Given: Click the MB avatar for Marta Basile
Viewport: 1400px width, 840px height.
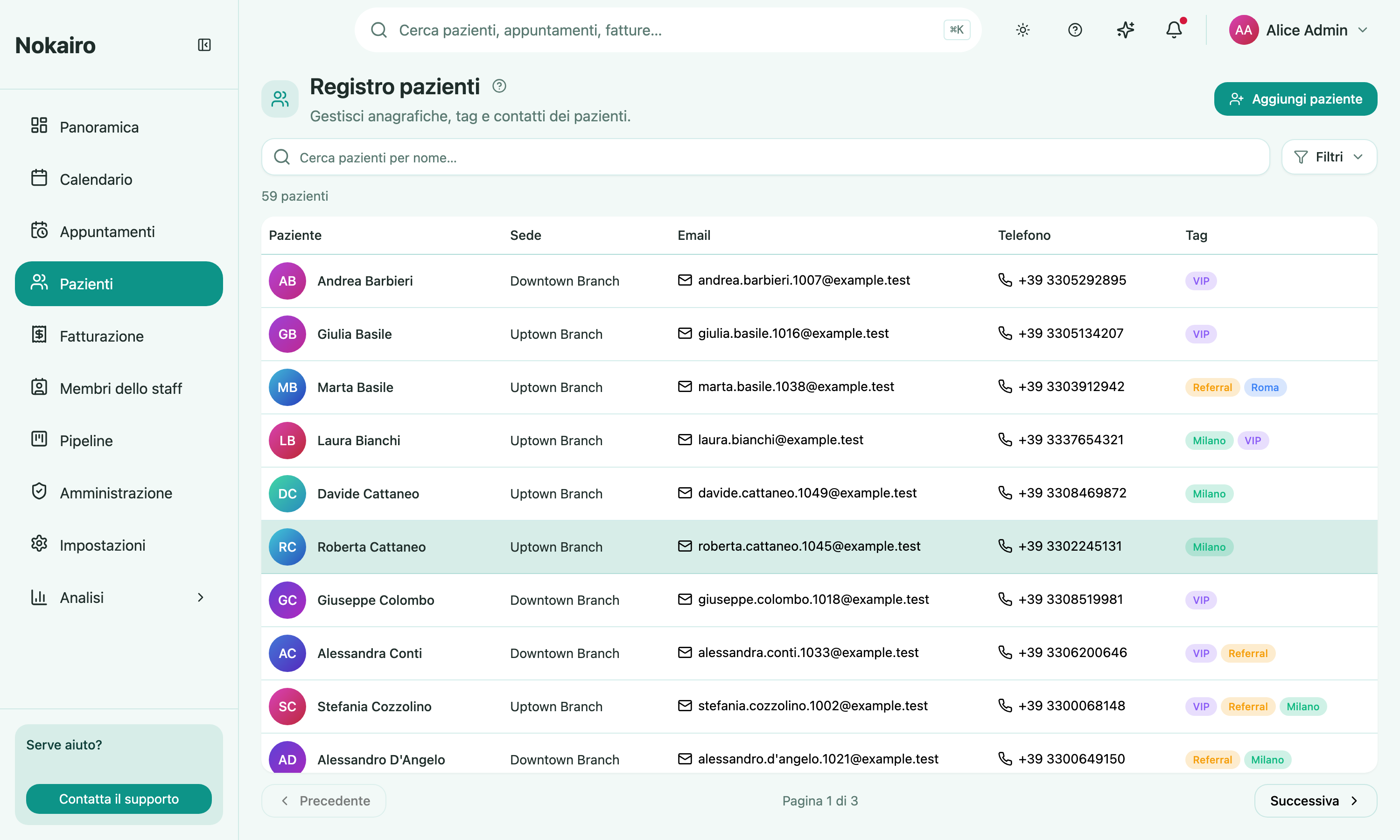Looking at the screenshot, I should coord(287,387).
